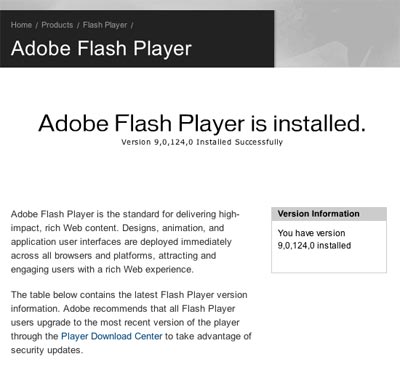Click the trailing slash after Flash Player breadcrumb
This screenshot has width=400, height=367.
[132, 25]
